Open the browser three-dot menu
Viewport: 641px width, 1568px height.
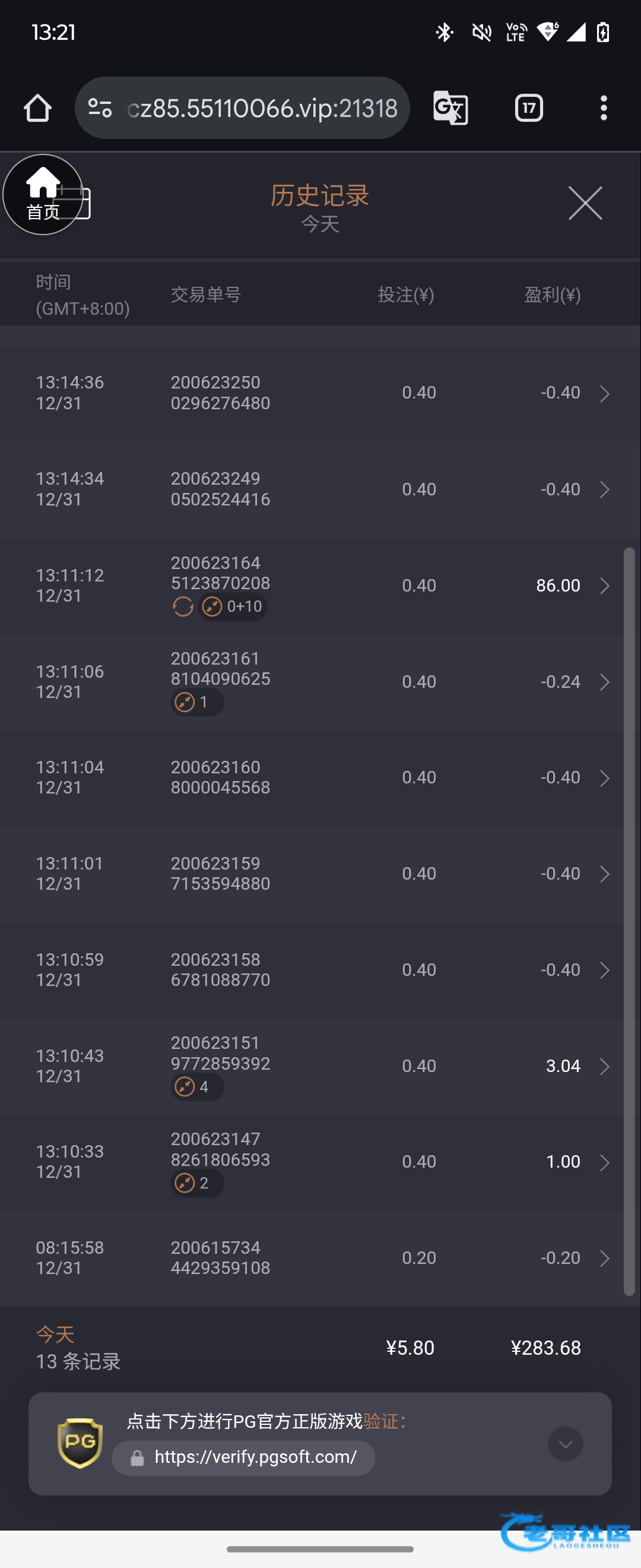tap(603, 108)
